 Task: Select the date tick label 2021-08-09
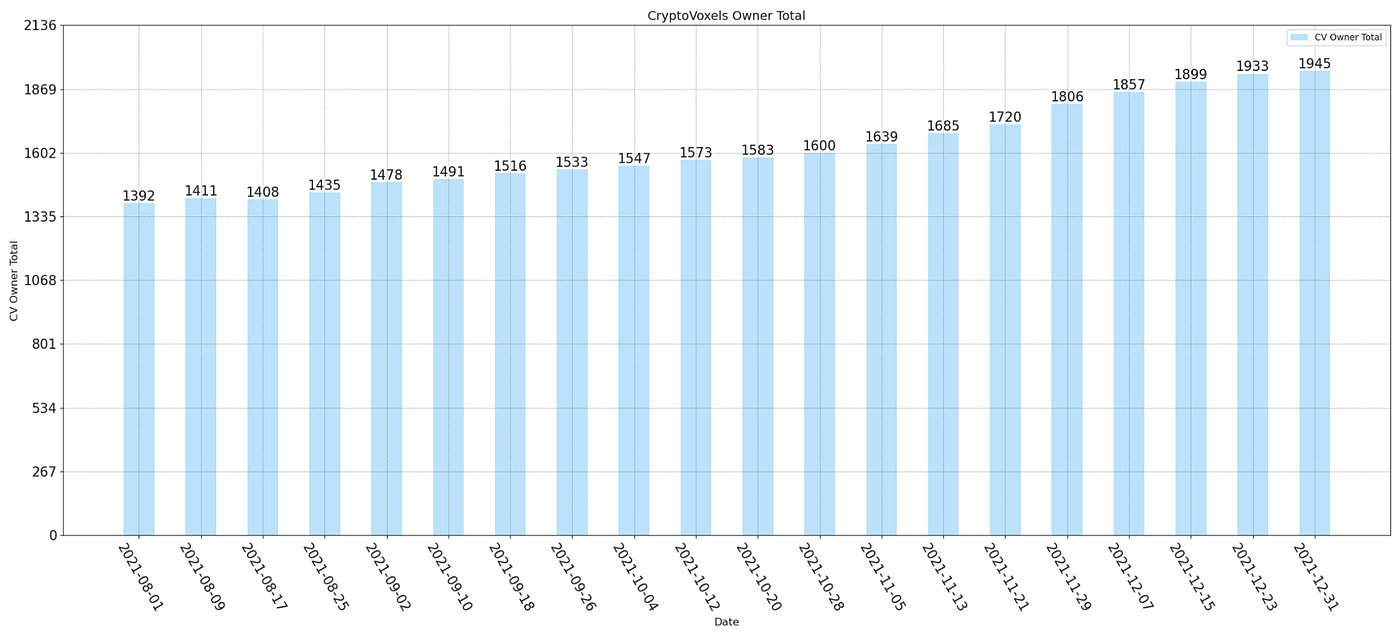(x=202, y=577)
